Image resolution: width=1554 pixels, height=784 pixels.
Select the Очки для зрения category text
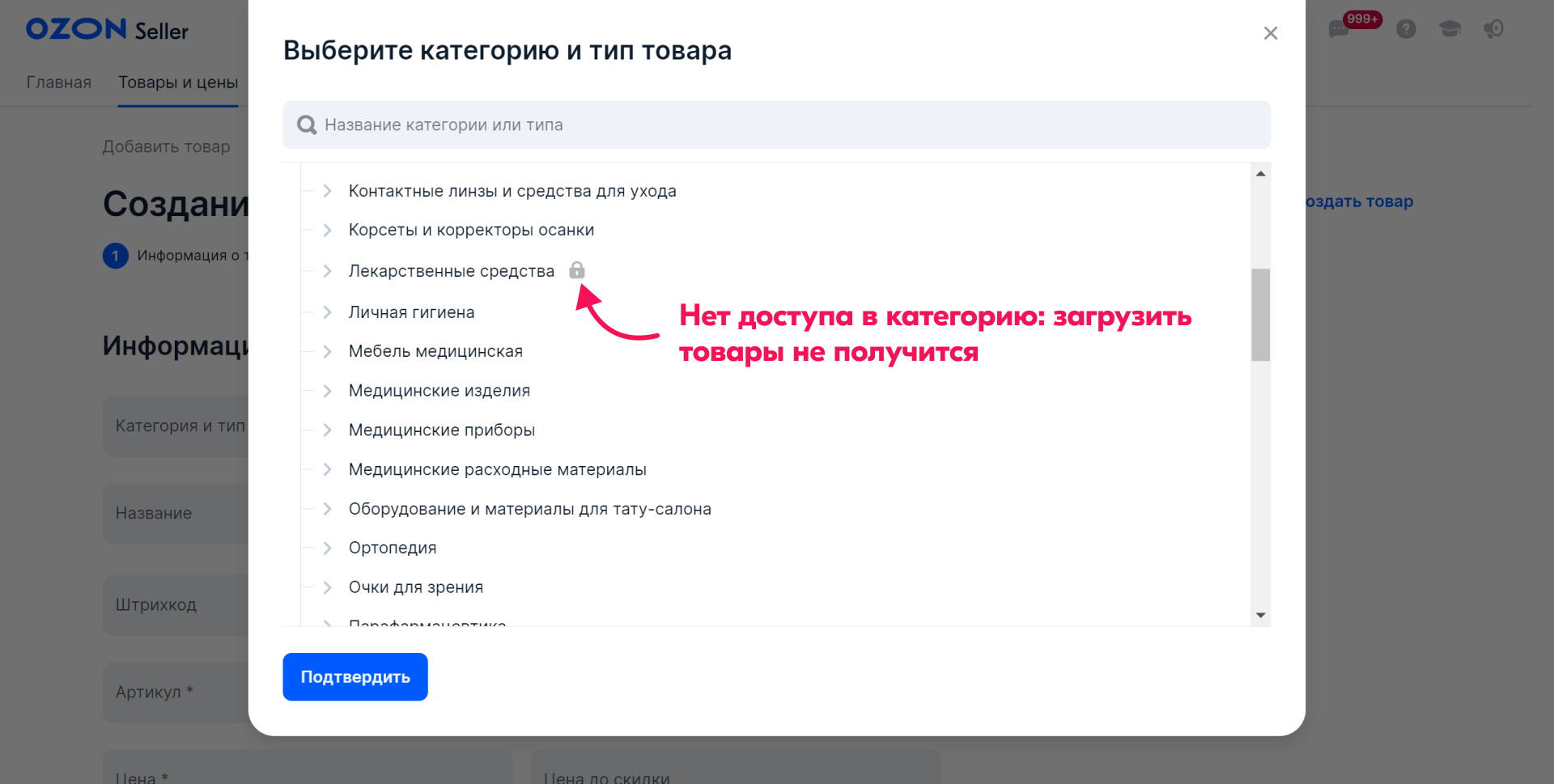pyautogui.click(x=415, y=587)
